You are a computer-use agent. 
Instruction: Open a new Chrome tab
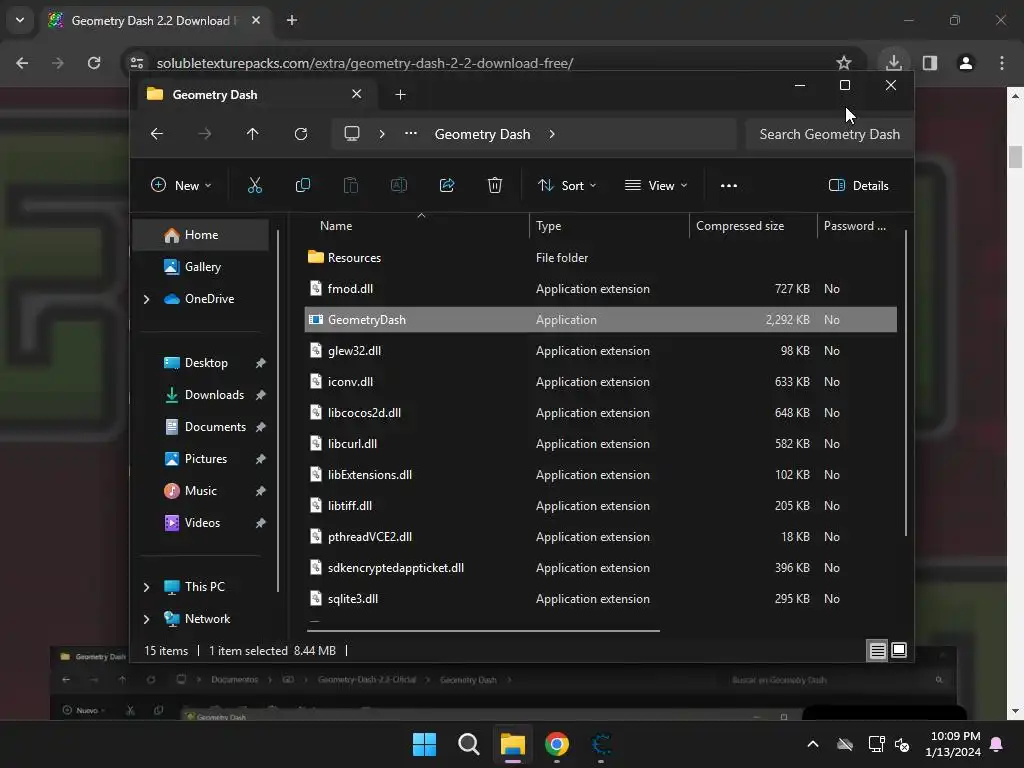click(292, 20)
